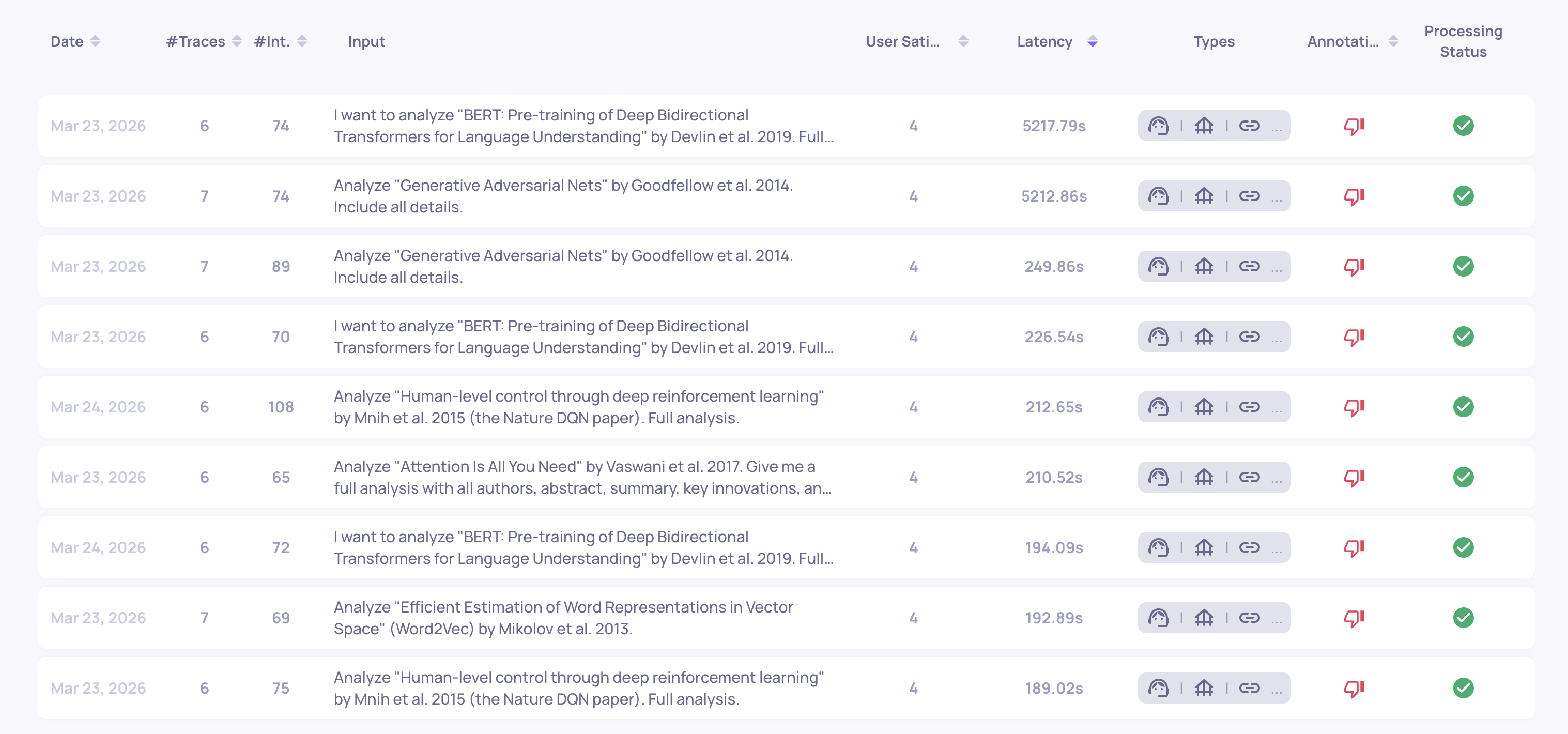Sort by #Int. column arrows
Screen dimensions: 1568x734
[302, 41]
